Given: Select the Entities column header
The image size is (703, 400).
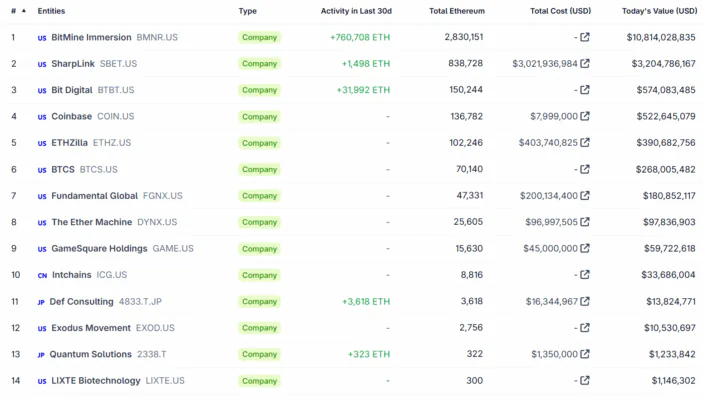Looking at the screenshot, I should (51, 11).
